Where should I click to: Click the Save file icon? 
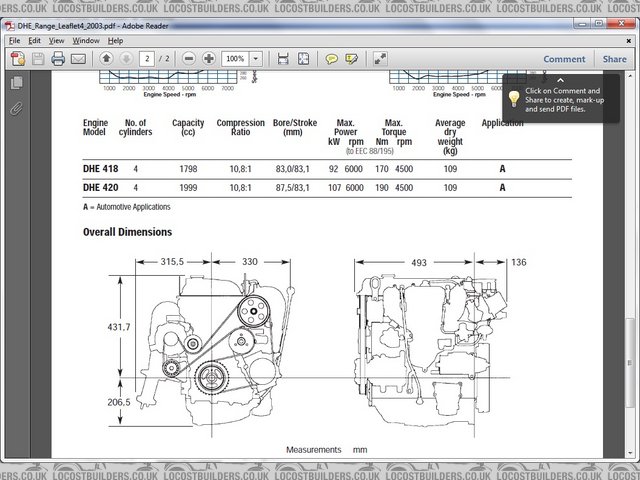coord(38,59)
